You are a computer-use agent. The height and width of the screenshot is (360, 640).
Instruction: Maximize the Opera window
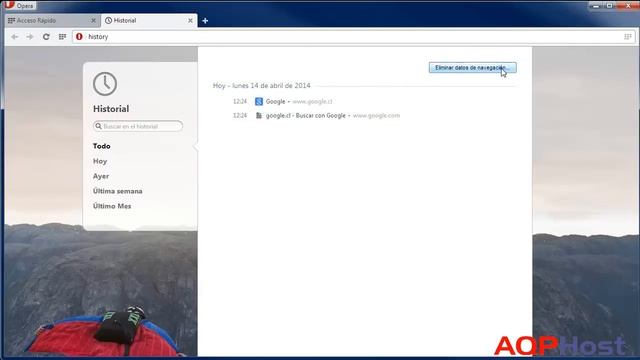(609, 6)
